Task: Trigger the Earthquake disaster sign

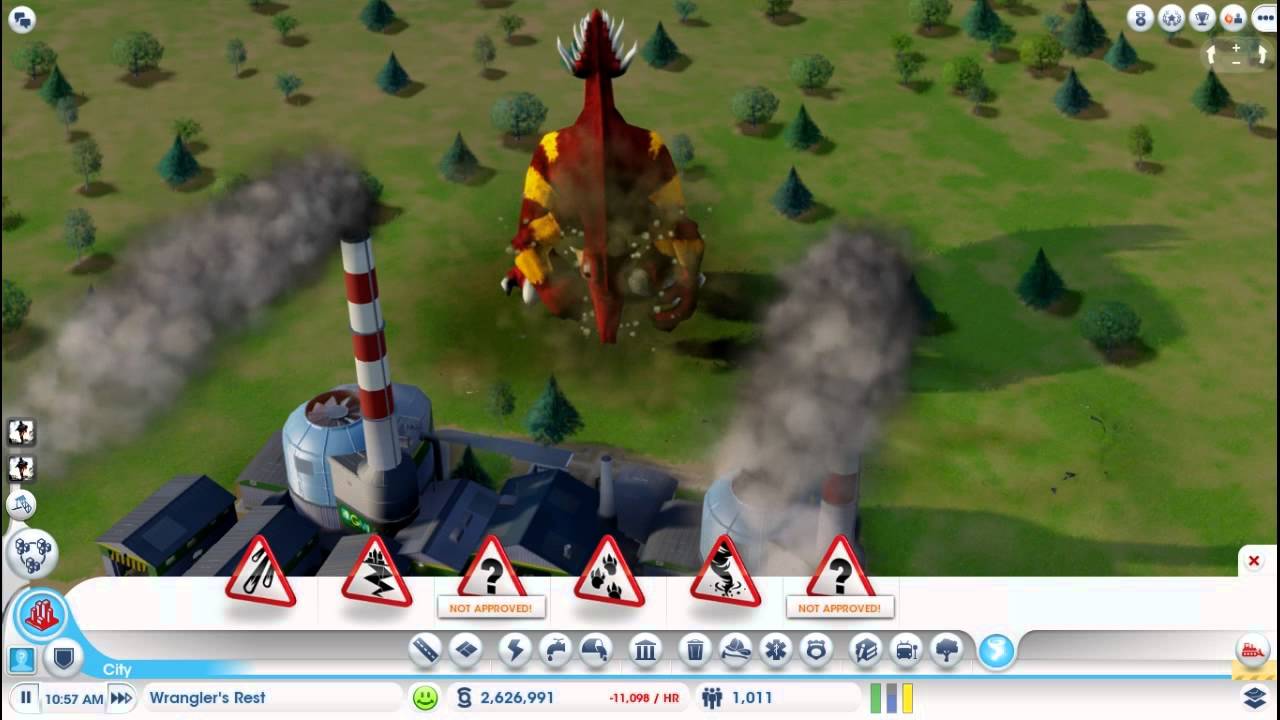Action: (376, 571)
